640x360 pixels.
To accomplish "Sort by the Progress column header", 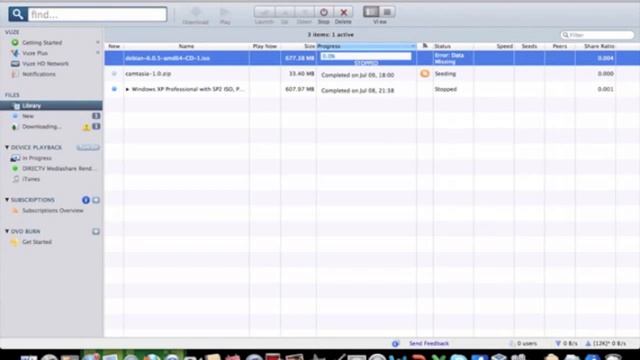I will coord(367,47).
